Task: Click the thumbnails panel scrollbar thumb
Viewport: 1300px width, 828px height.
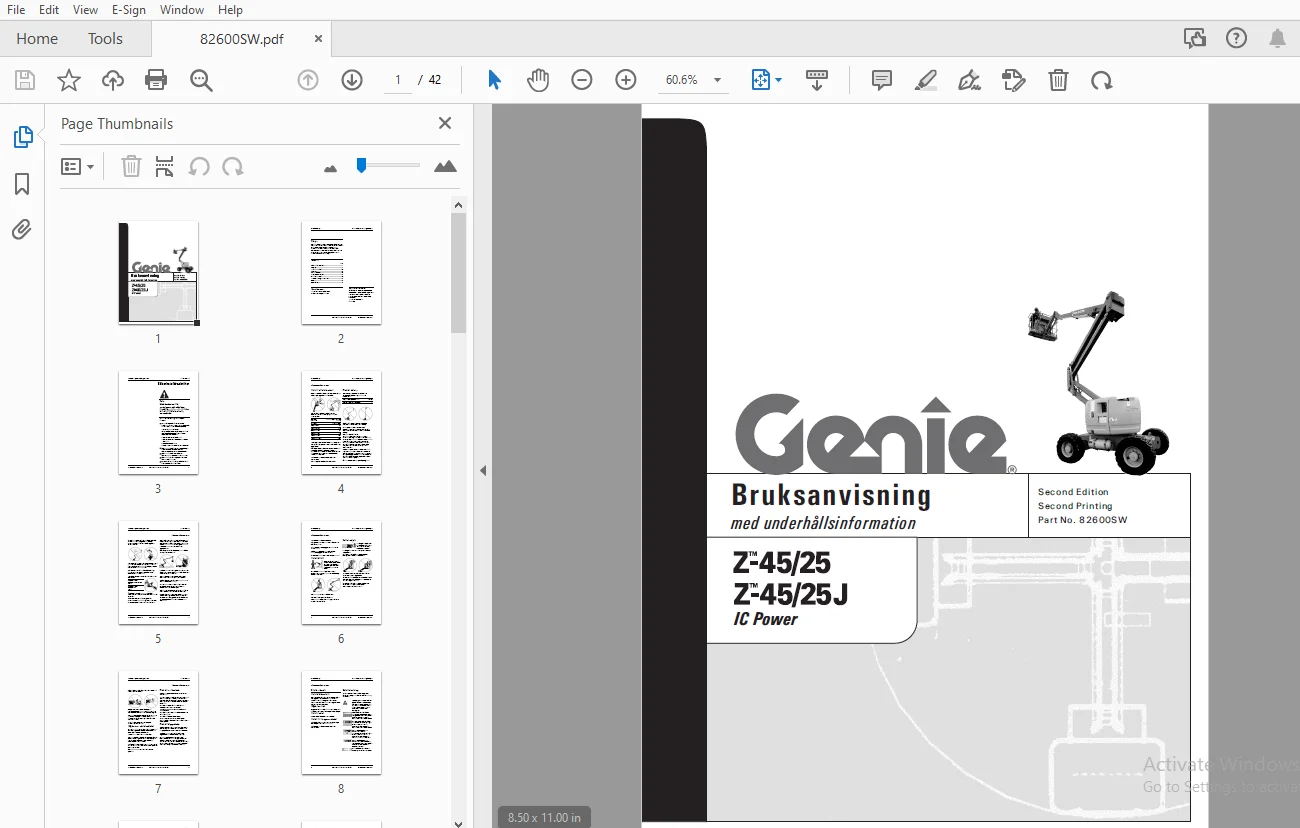Action: [x=458, y=272]
